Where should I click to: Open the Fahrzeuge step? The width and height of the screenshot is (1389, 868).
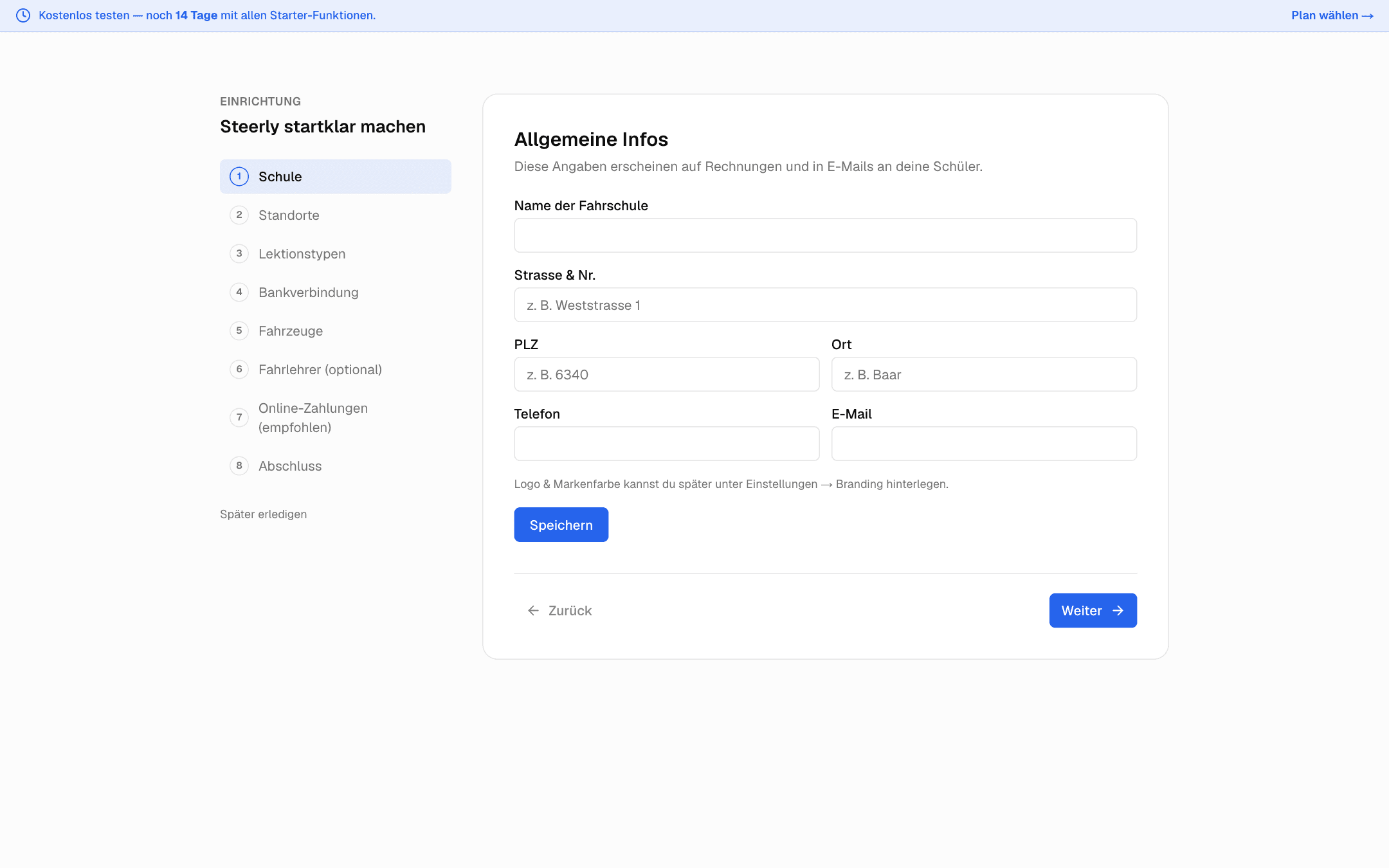point(335,330)
